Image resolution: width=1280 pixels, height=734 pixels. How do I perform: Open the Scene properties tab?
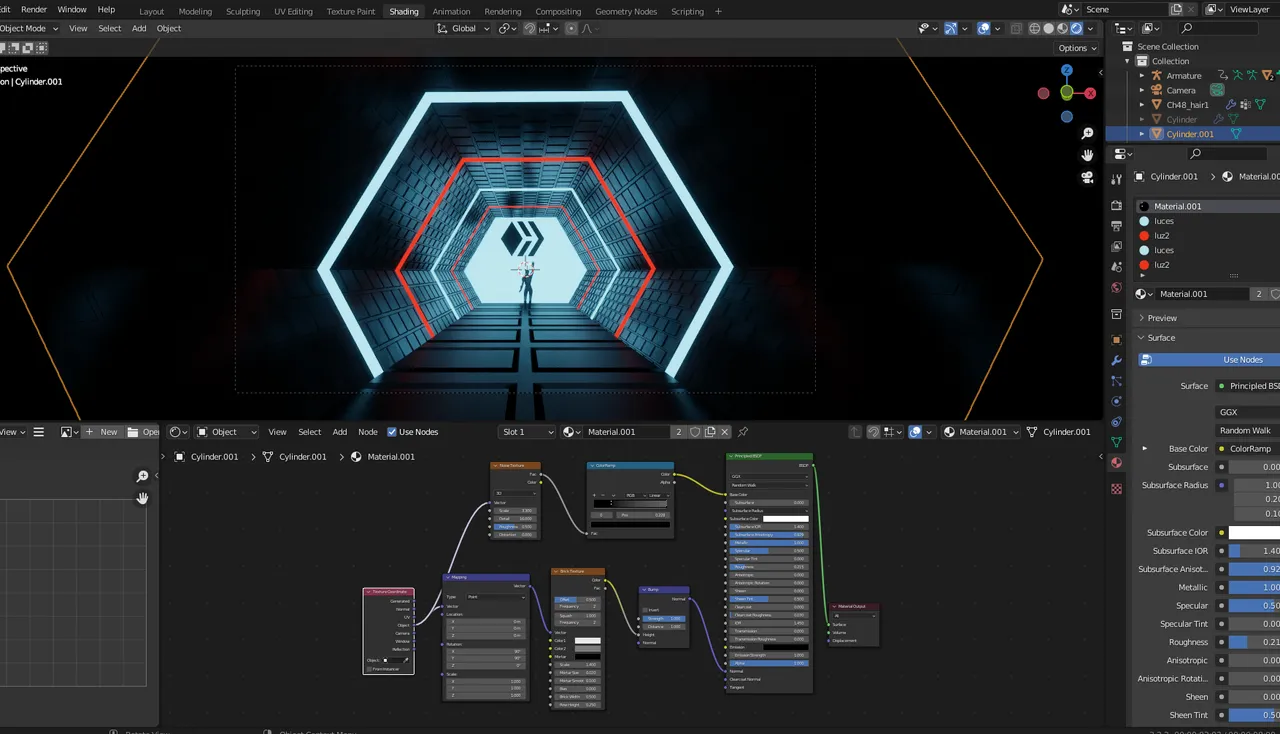1117,267
